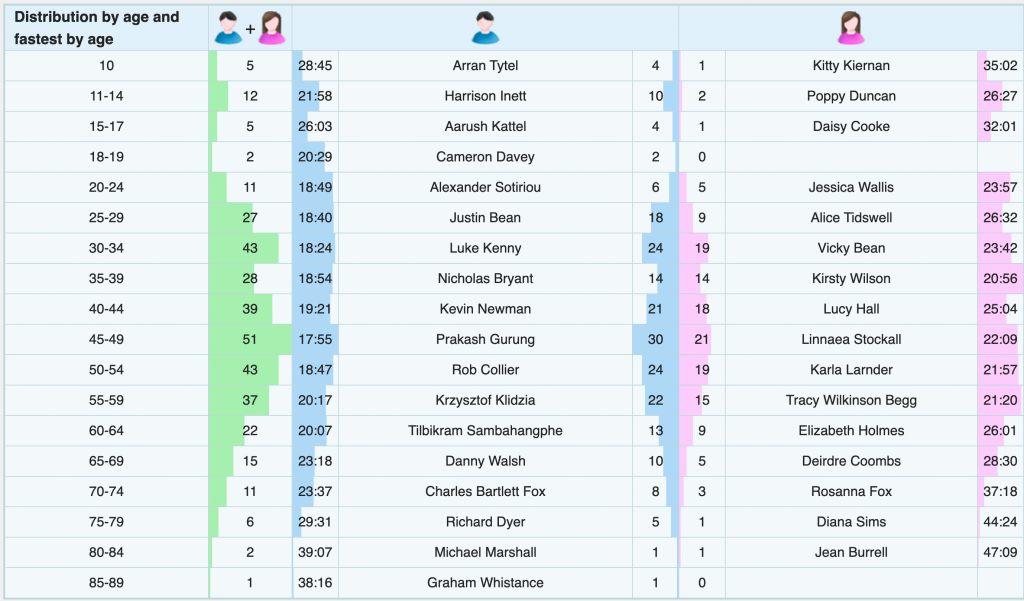Viewport: 1024px width, 601px height.
Task: Select the '65-69' age group cell
Action: 106,461
